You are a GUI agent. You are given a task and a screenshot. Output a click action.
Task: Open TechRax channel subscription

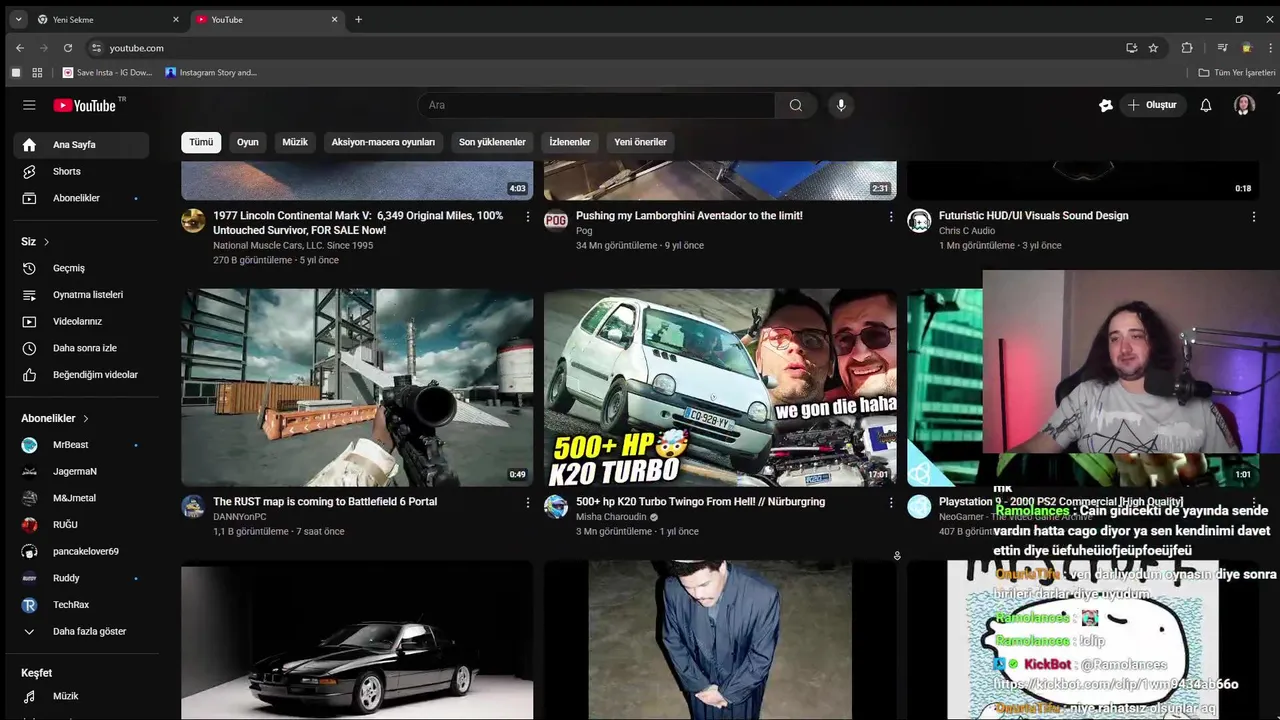click(81, 605)
